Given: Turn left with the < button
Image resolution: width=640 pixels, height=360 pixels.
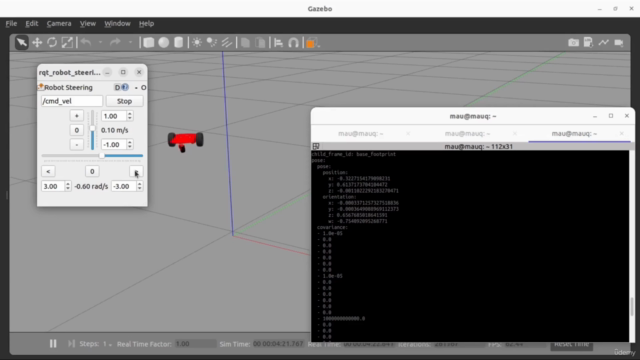Looking at the screenshot, I should coord(48,171).
